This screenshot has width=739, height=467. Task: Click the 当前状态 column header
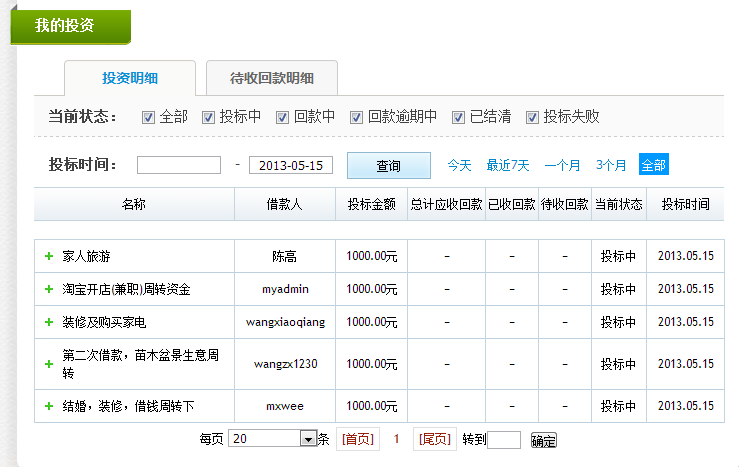point(619,204)
